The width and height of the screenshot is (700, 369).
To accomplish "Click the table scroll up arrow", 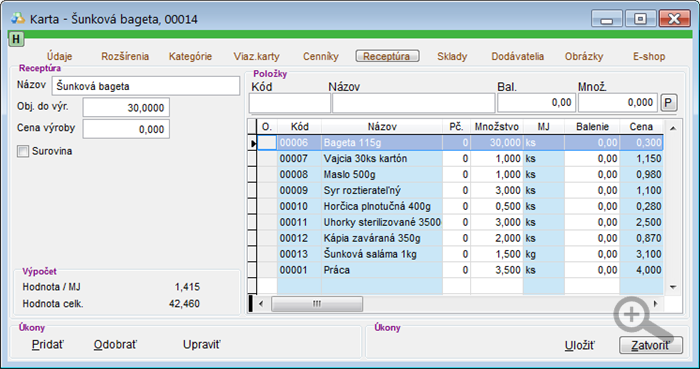I will 673,129.
